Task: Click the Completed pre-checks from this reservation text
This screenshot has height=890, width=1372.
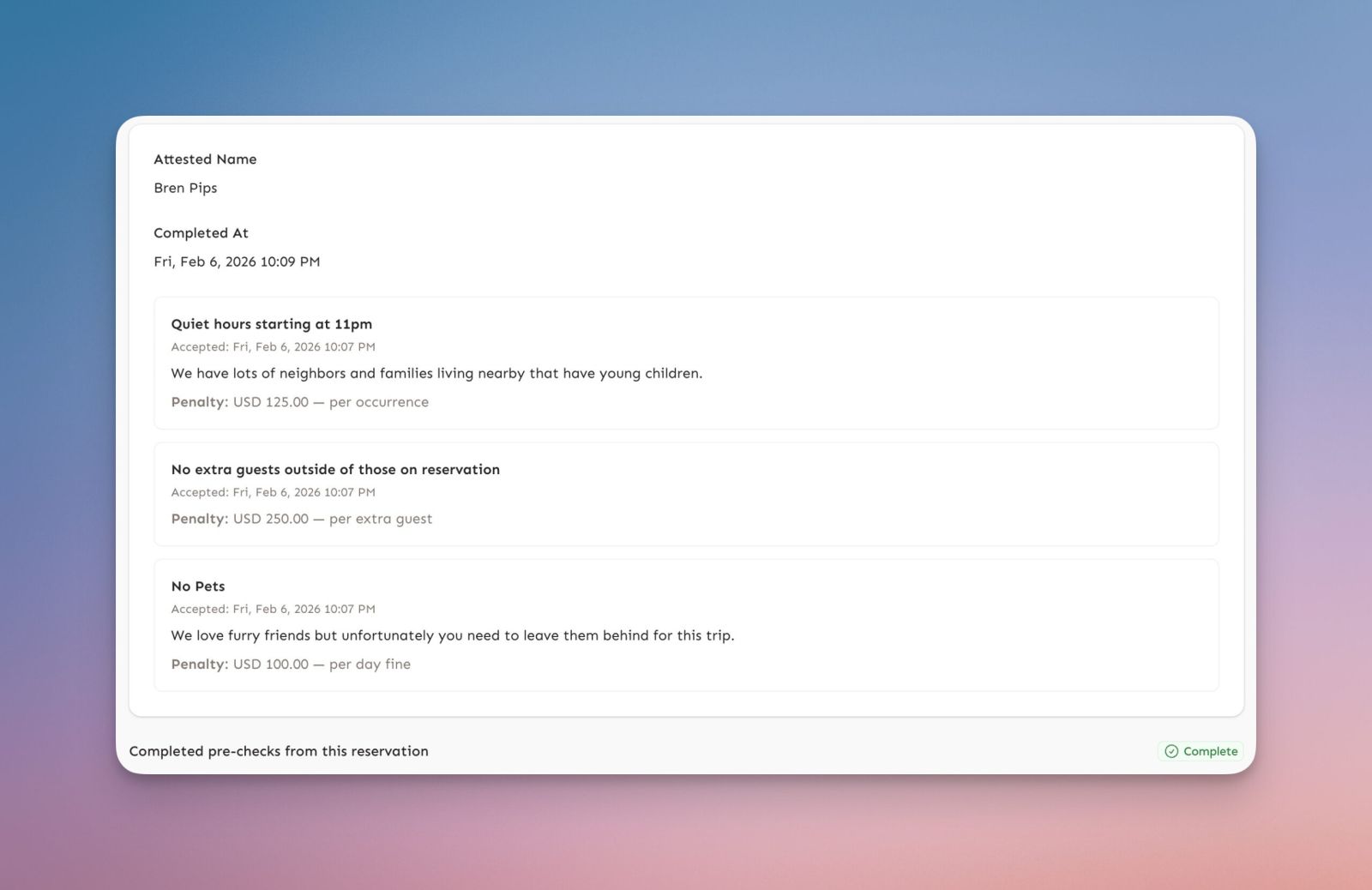Action: point(279,751)
